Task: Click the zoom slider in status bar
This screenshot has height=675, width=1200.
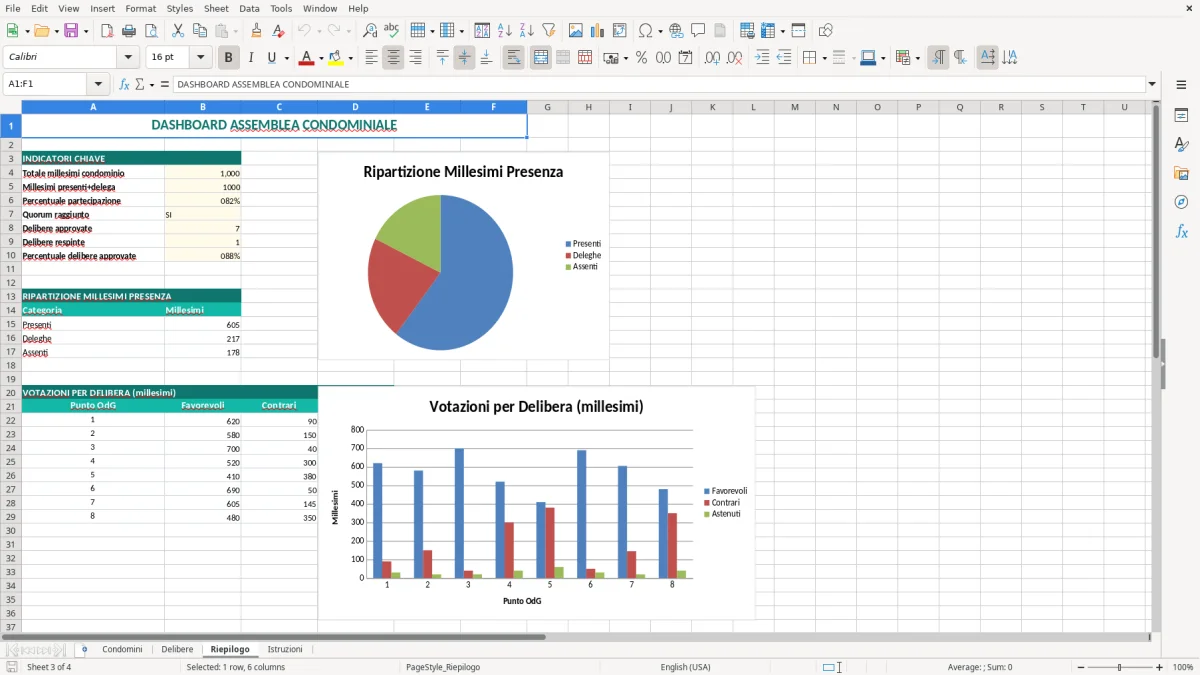Action: 1120,667
